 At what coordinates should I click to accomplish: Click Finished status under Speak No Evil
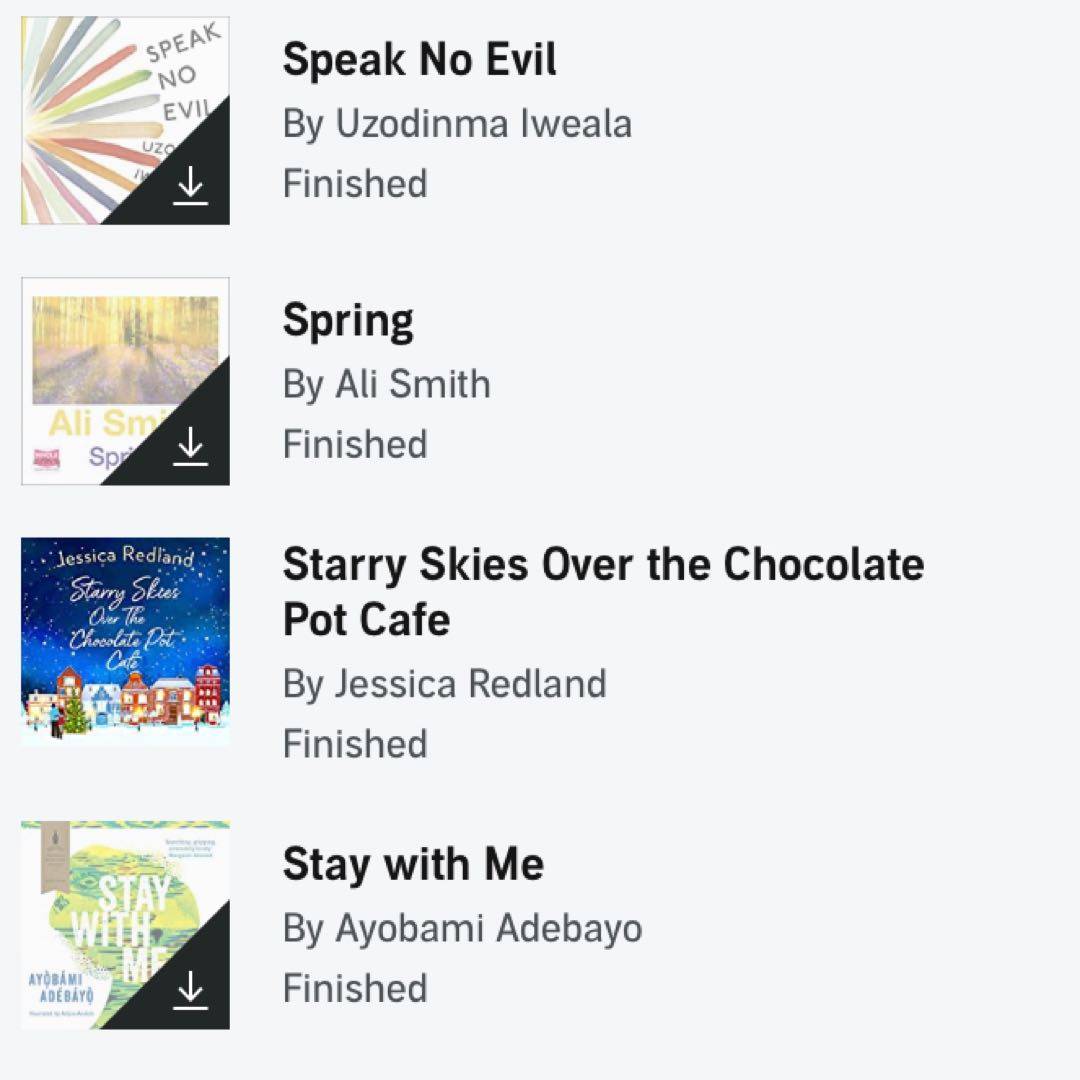pyautogui.click(x=355, y=184)
